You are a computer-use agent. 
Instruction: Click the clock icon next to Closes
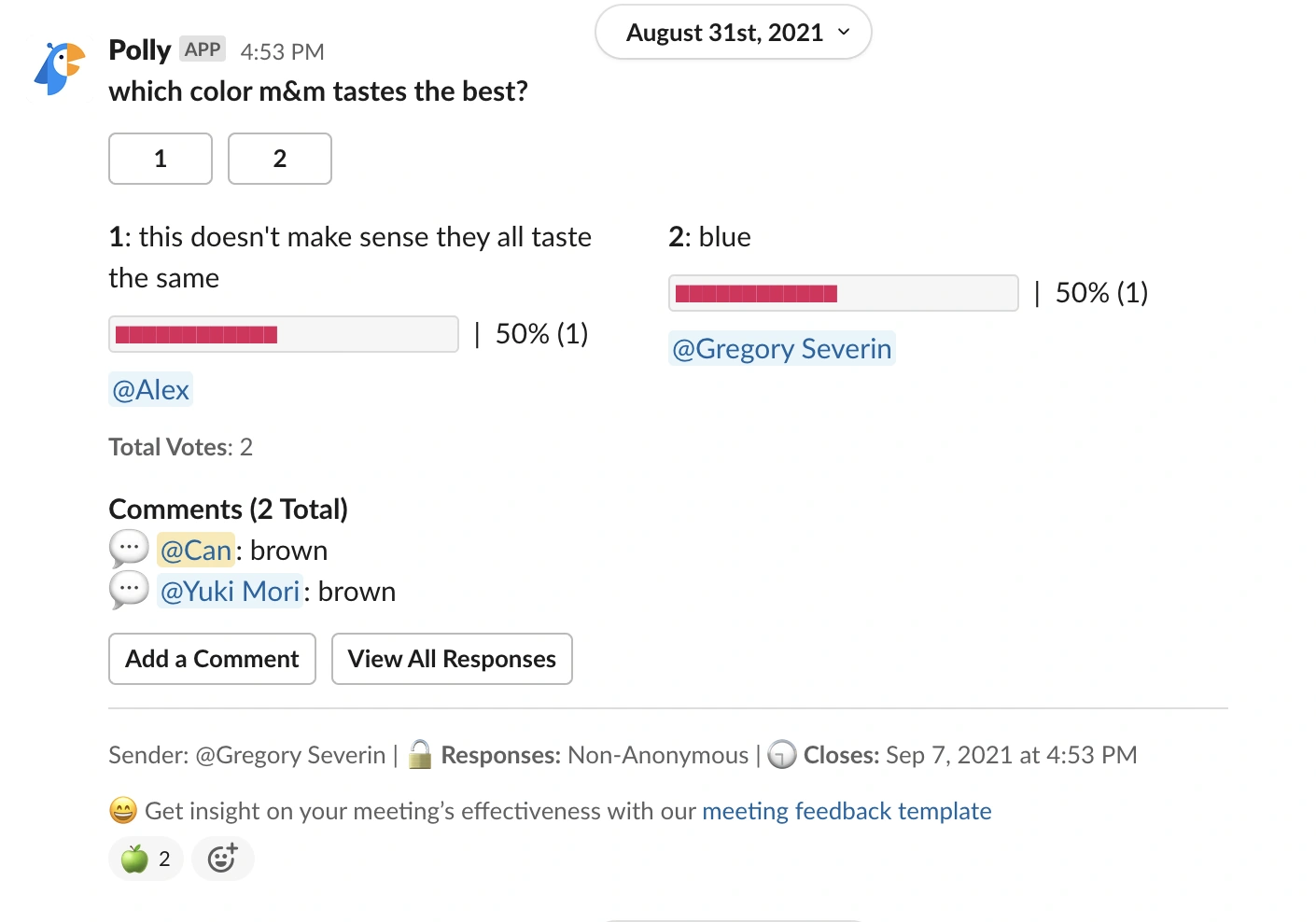(x=782, y=754)
